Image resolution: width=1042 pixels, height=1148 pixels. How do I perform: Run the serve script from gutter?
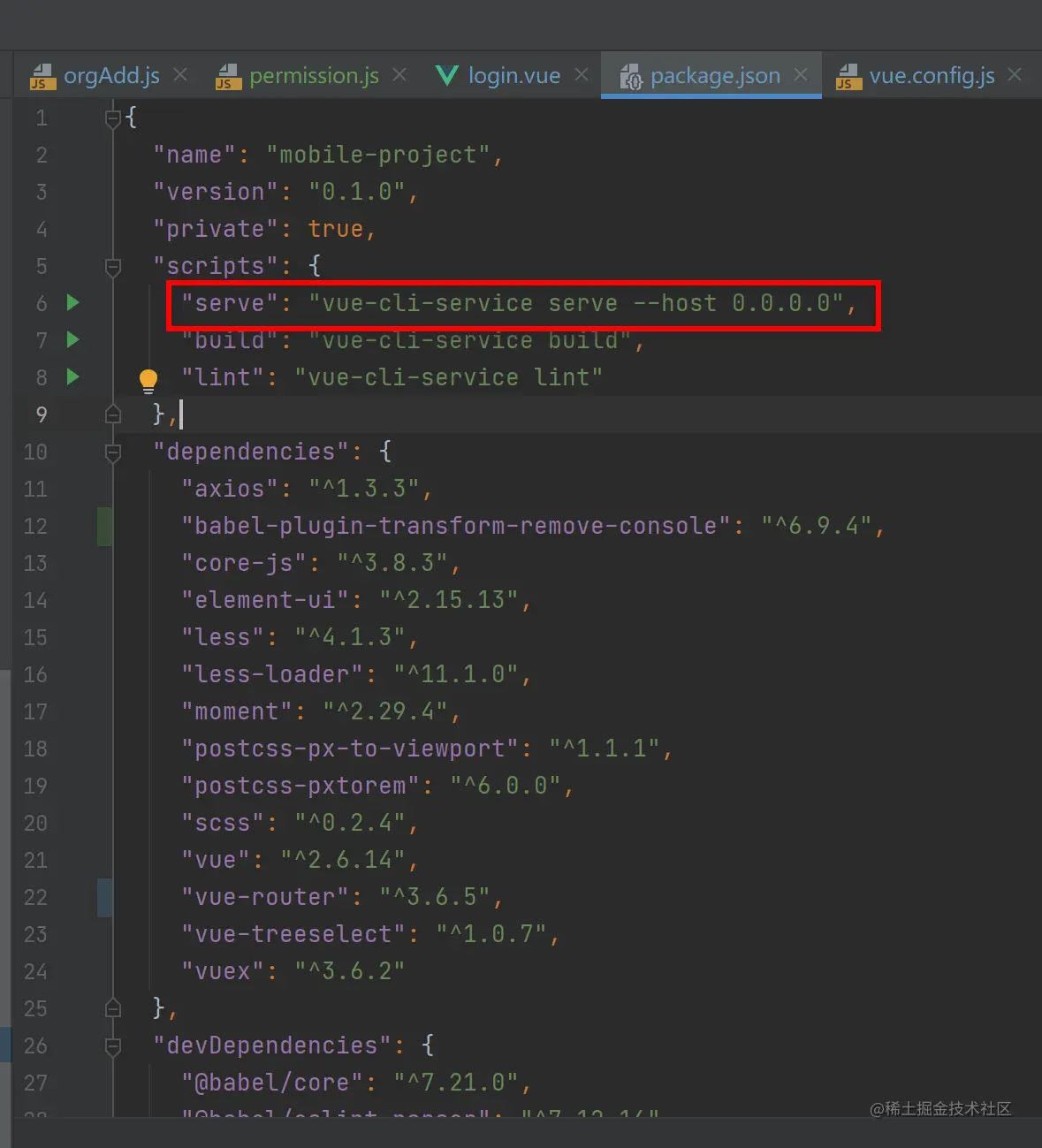pos(73,303)
